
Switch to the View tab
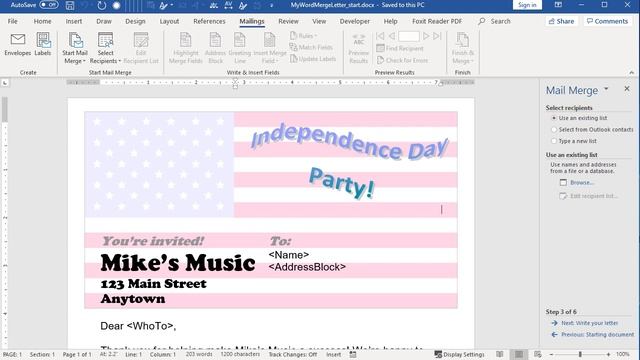(x=319, y=21)
